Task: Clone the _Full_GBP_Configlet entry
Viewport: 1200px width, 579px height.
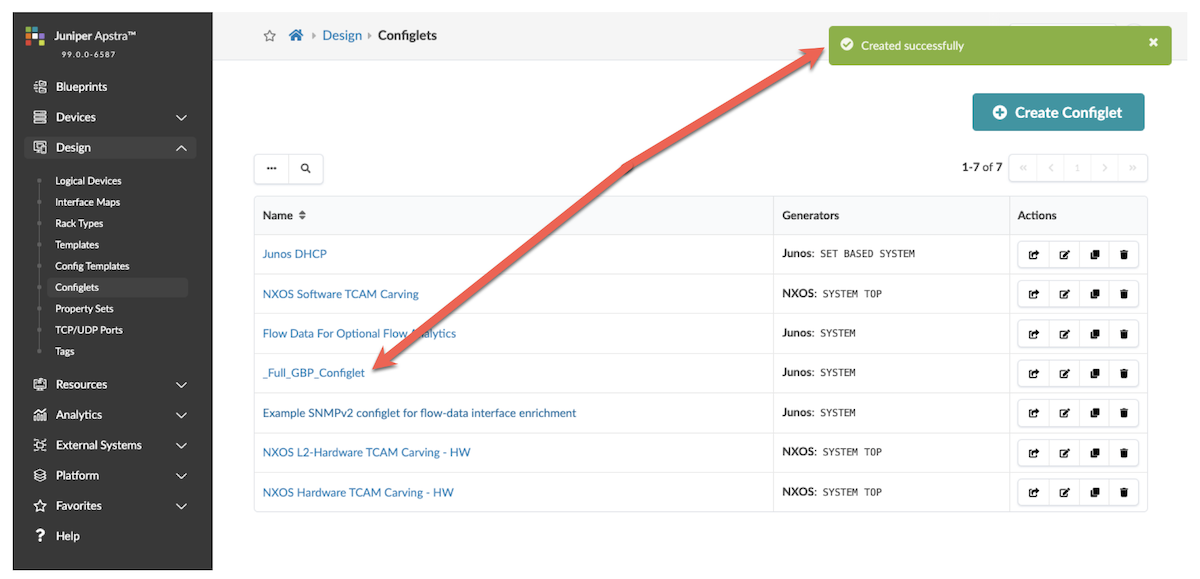Action: point(1094,374)
